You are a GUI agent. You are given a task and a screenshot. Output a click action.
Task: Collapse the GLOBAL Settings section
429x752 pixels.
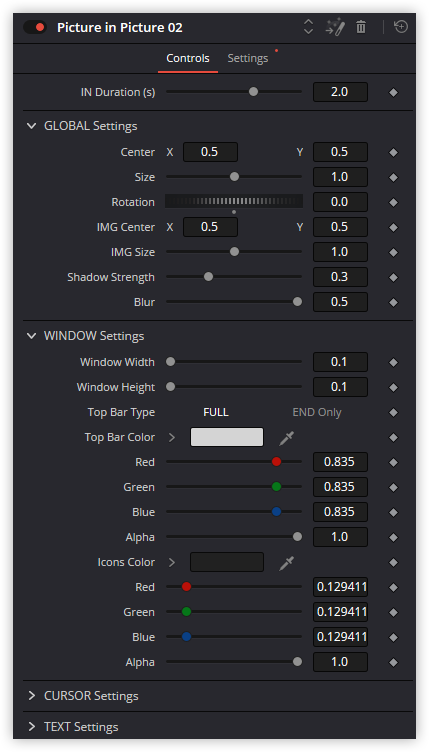pyautogui.click(x=32, y=126)
